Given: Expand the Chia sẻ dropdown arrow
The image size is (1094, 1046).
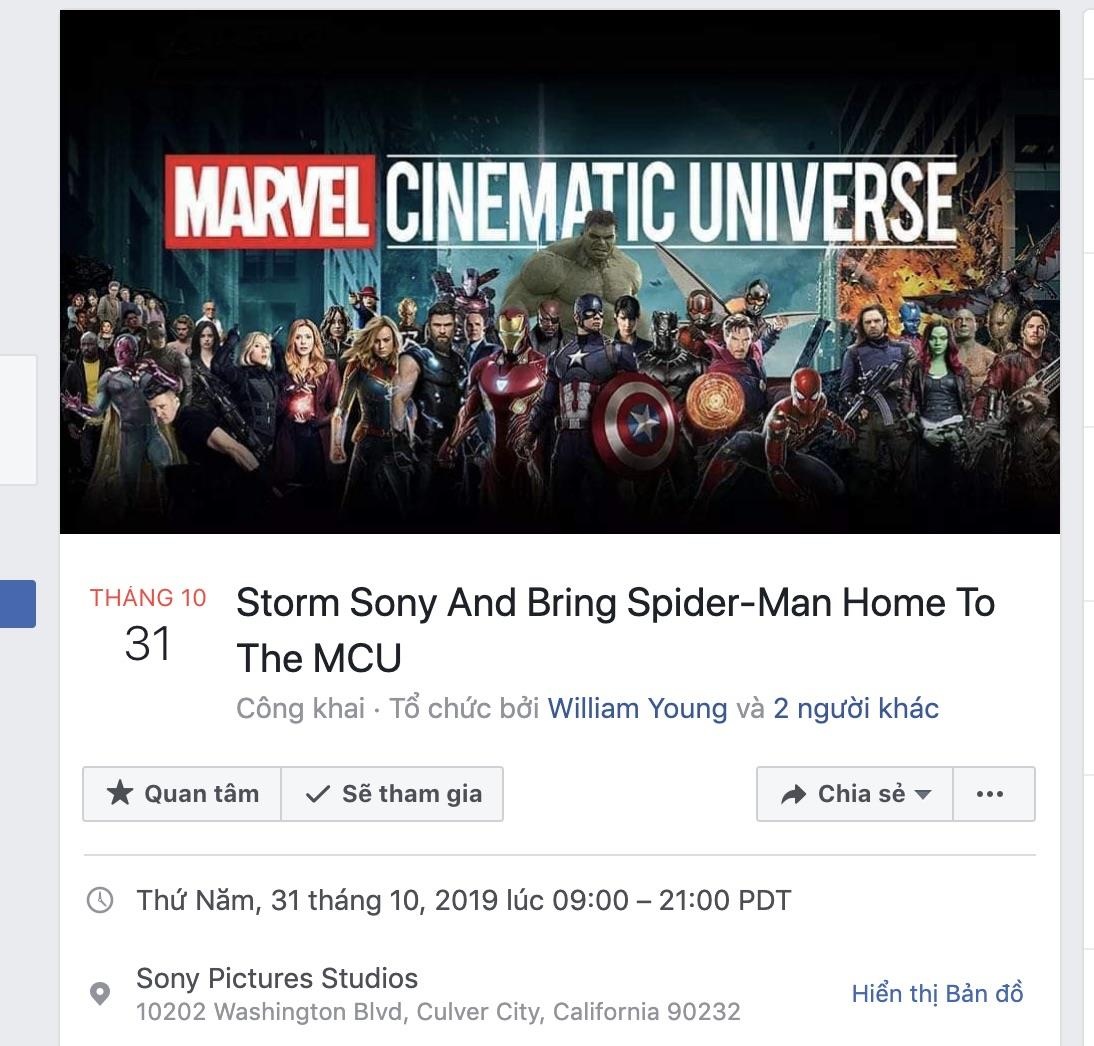Looking at the screenshot, I should 923,794.
